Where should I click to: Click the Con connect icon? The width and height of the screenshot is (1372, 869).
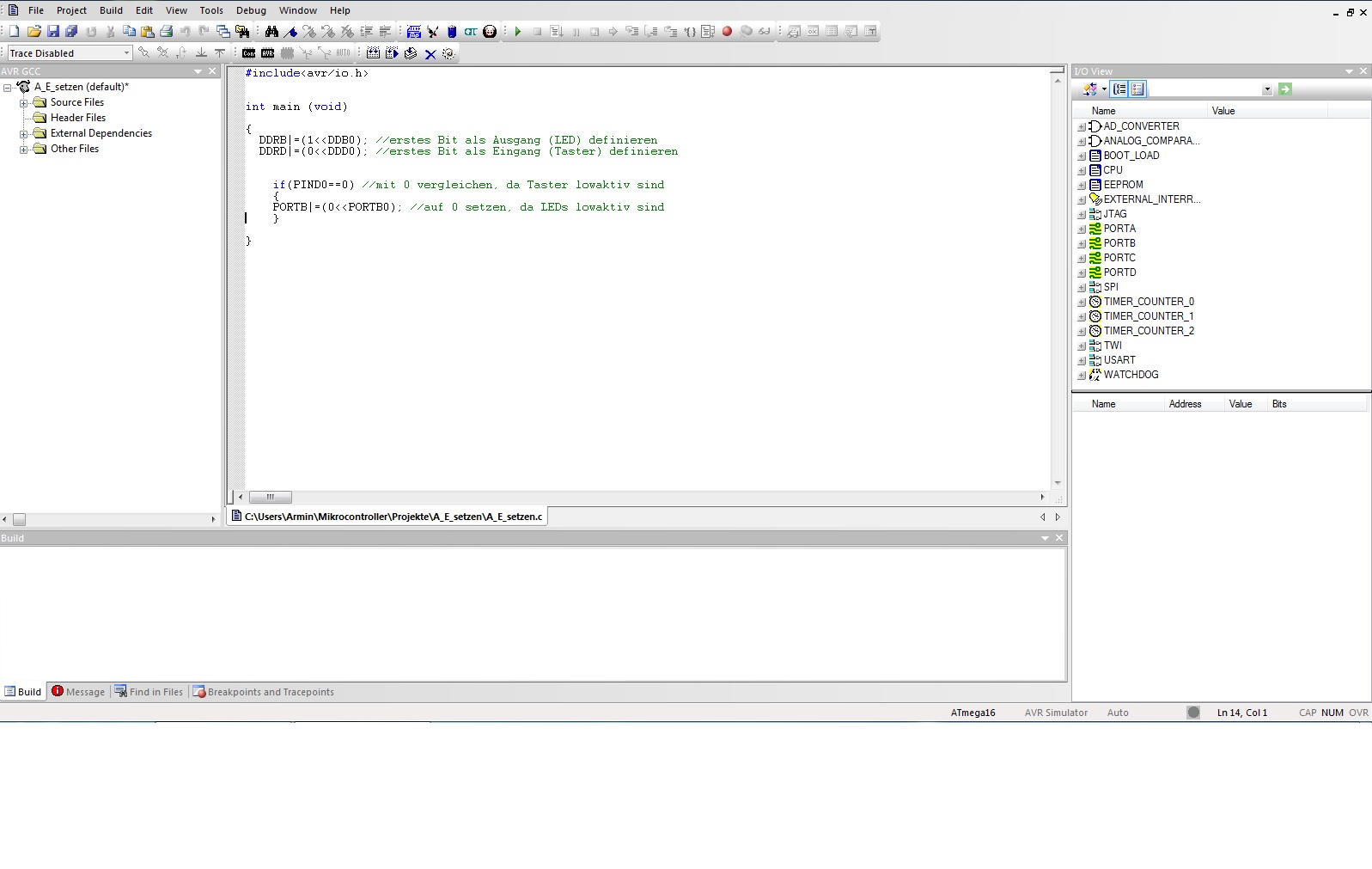(248, 53)
